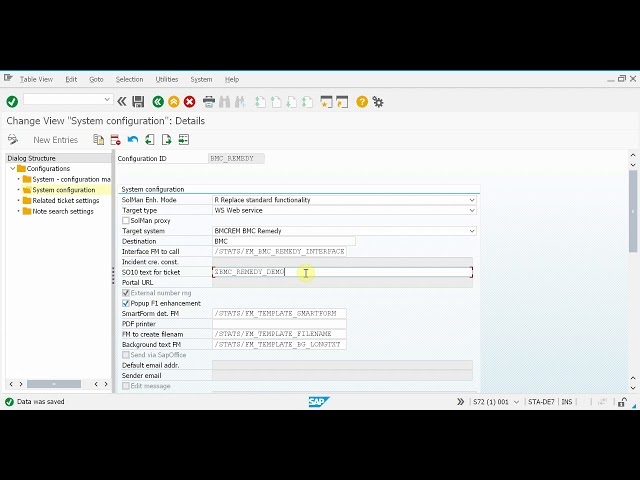Image resolution: width=640 pixels, height=480 pixels.
Task: Click the status bar lock icon
Action: pyautogui.click(x=622, y=402)
